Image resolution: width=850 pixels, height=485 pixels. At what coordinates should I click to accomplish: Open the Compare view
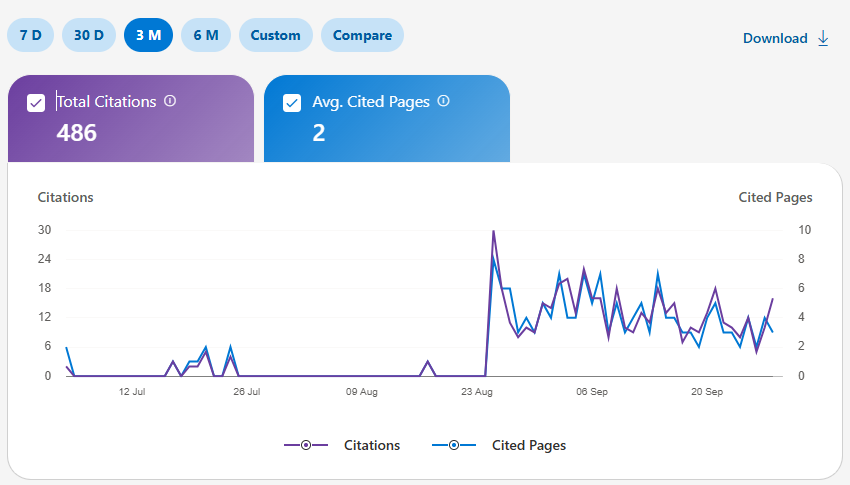362,35
